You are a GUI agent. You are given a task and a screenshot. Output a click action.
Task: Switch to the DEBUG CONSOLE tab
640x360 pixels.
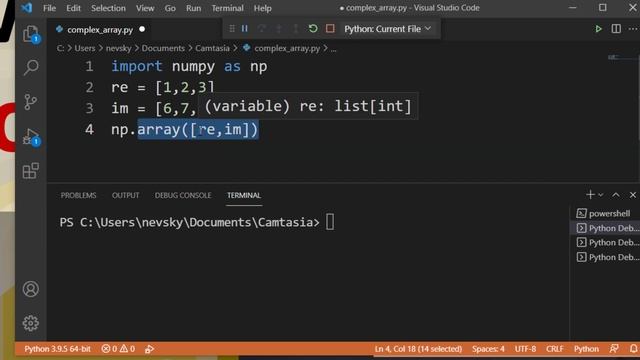pos(183,196)
